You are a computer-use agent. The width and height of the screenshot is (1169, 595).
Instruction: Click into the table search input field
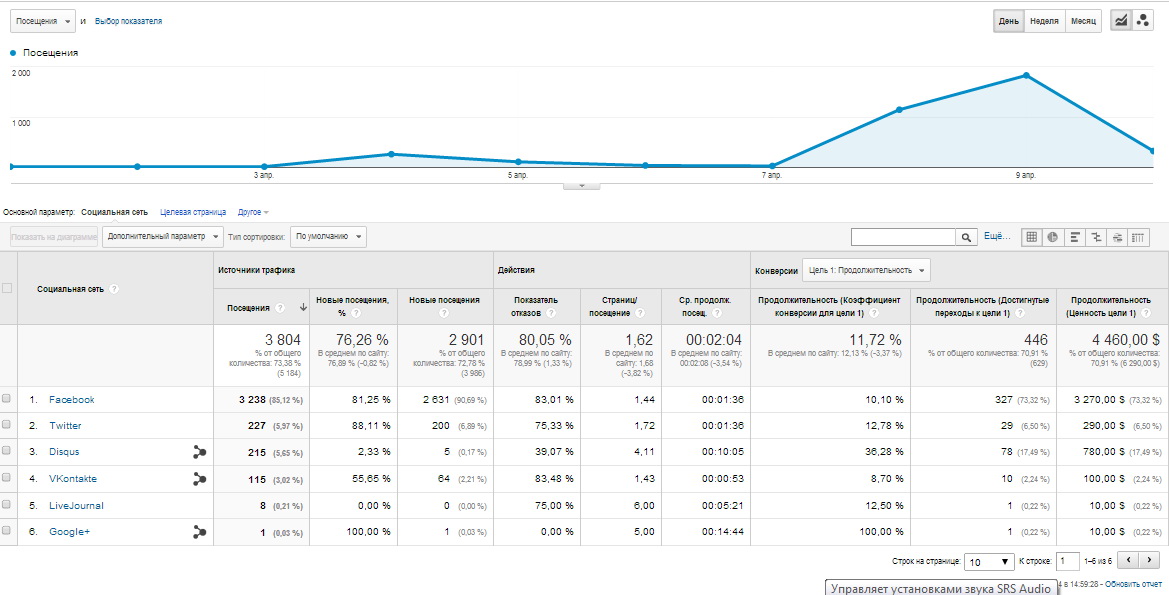click(x=903, y=237)
